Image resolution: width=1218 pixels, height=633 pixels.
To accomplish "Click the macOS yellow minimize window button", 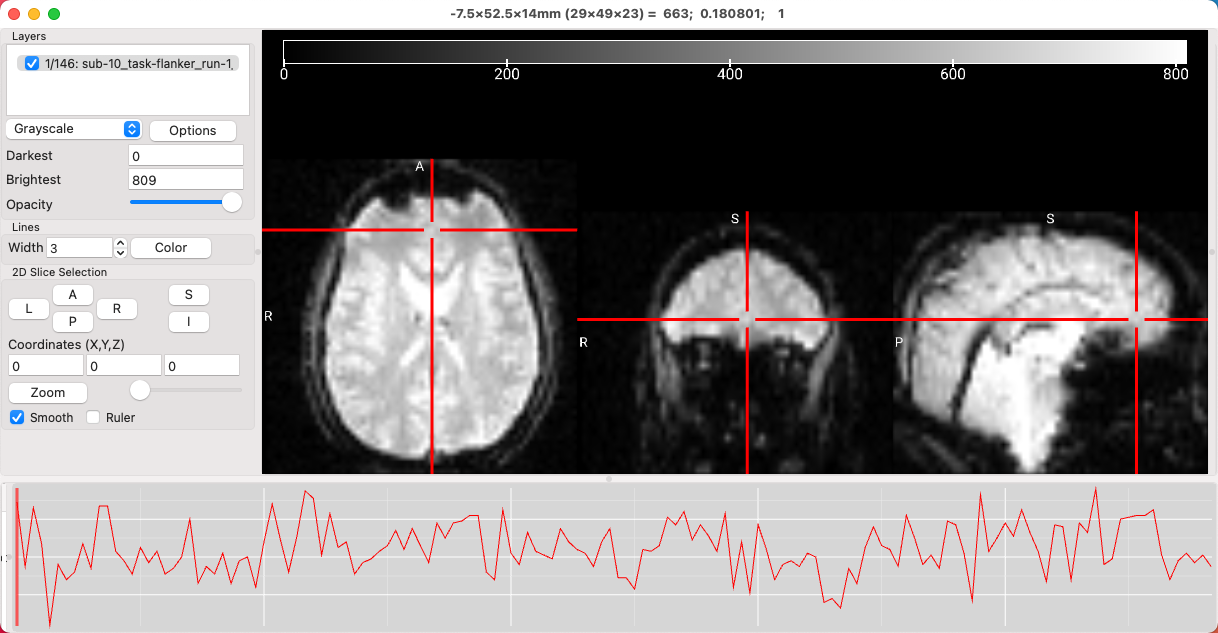I will pyautogui.click(x=34, y=14).
